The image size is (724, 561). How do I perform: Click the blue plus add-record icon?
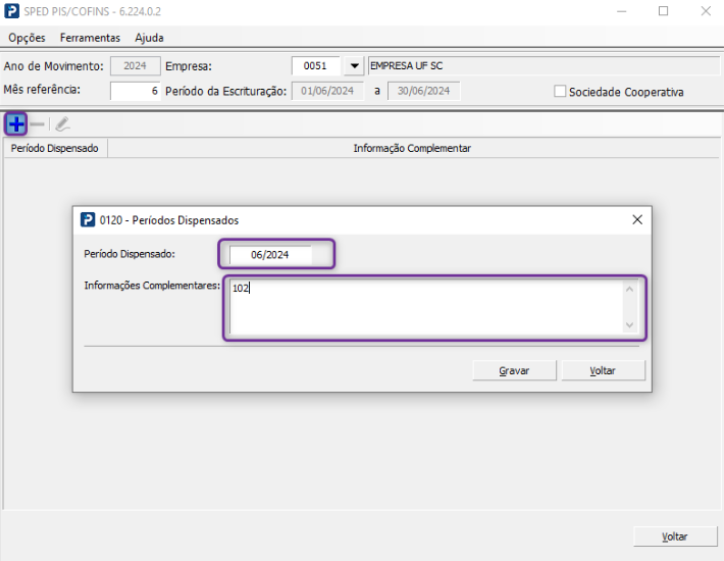(x=16, y=124)
